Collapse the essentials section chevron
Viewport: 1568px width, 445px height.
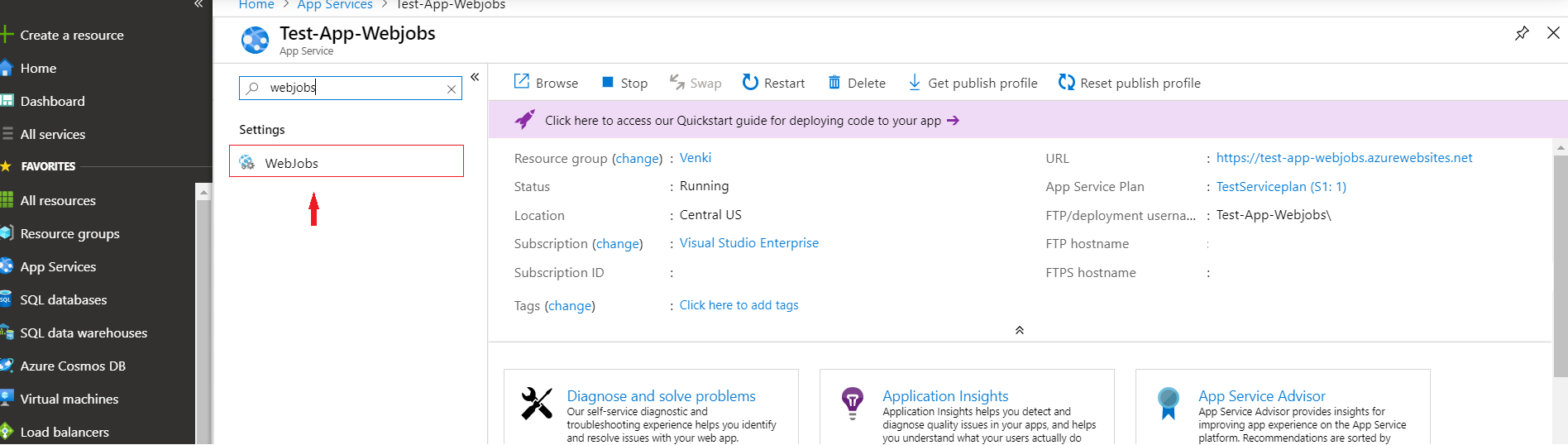click(x=1020, y=330)
